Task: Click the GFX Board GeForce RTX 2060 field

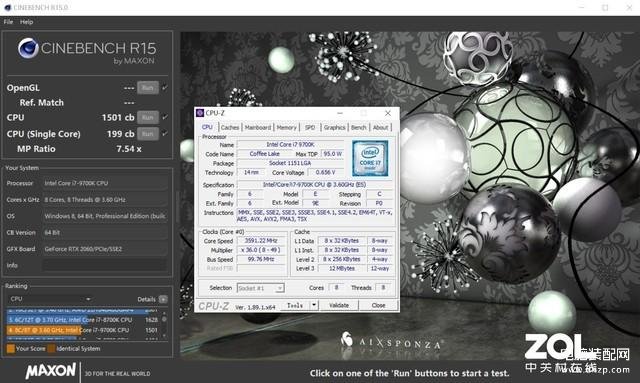Action: 105,249
